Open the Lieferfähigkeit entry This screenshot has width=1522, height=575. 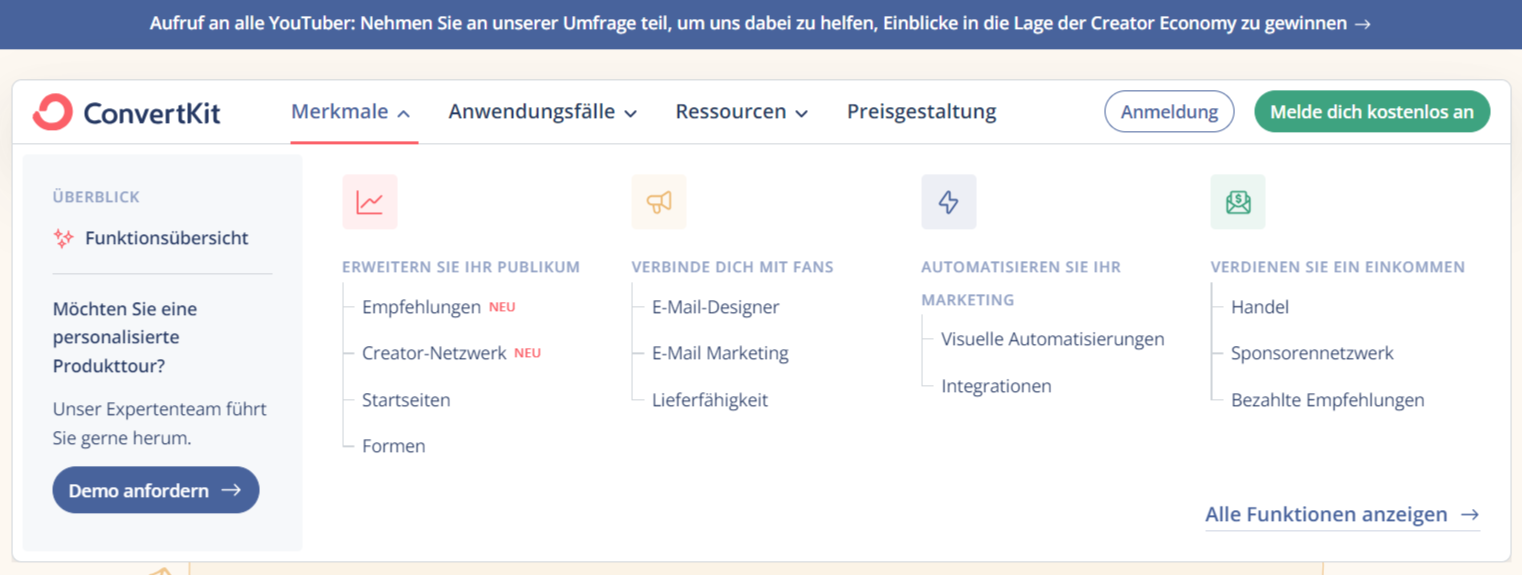pos(710,400)
